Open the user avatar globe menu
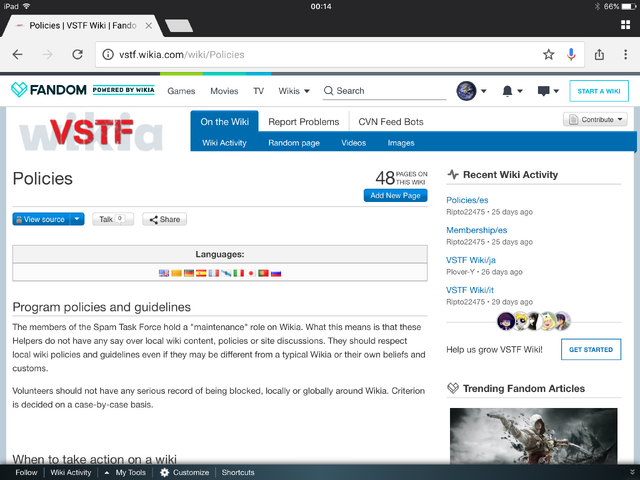Image resolution: width=640 pixels, height=480 pixels. point(471,91)
